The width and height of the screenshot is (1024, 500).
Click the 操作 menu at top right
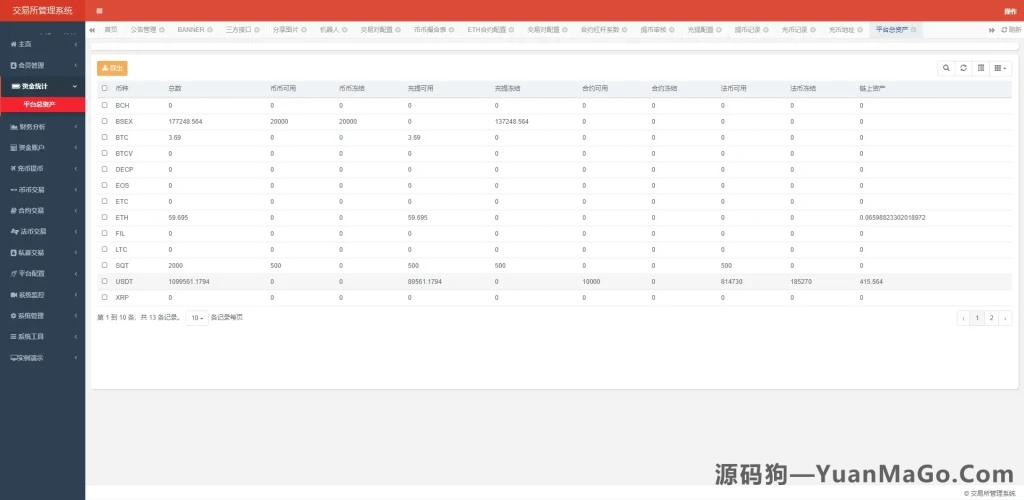point(1010,11)
